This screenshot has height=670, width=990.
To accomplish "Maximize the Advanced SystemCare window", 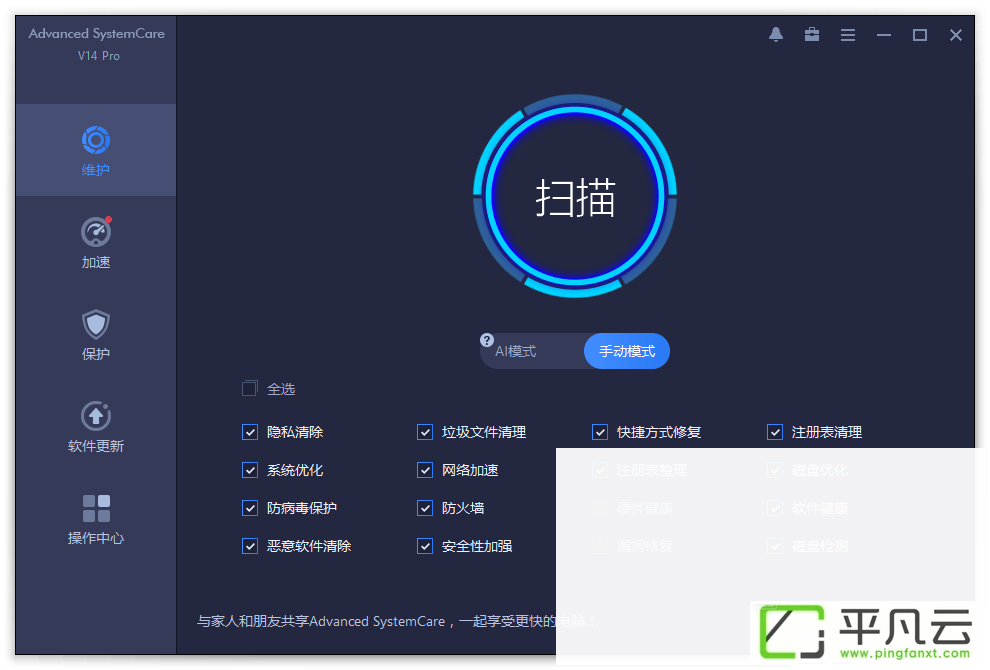I will 920,35.
